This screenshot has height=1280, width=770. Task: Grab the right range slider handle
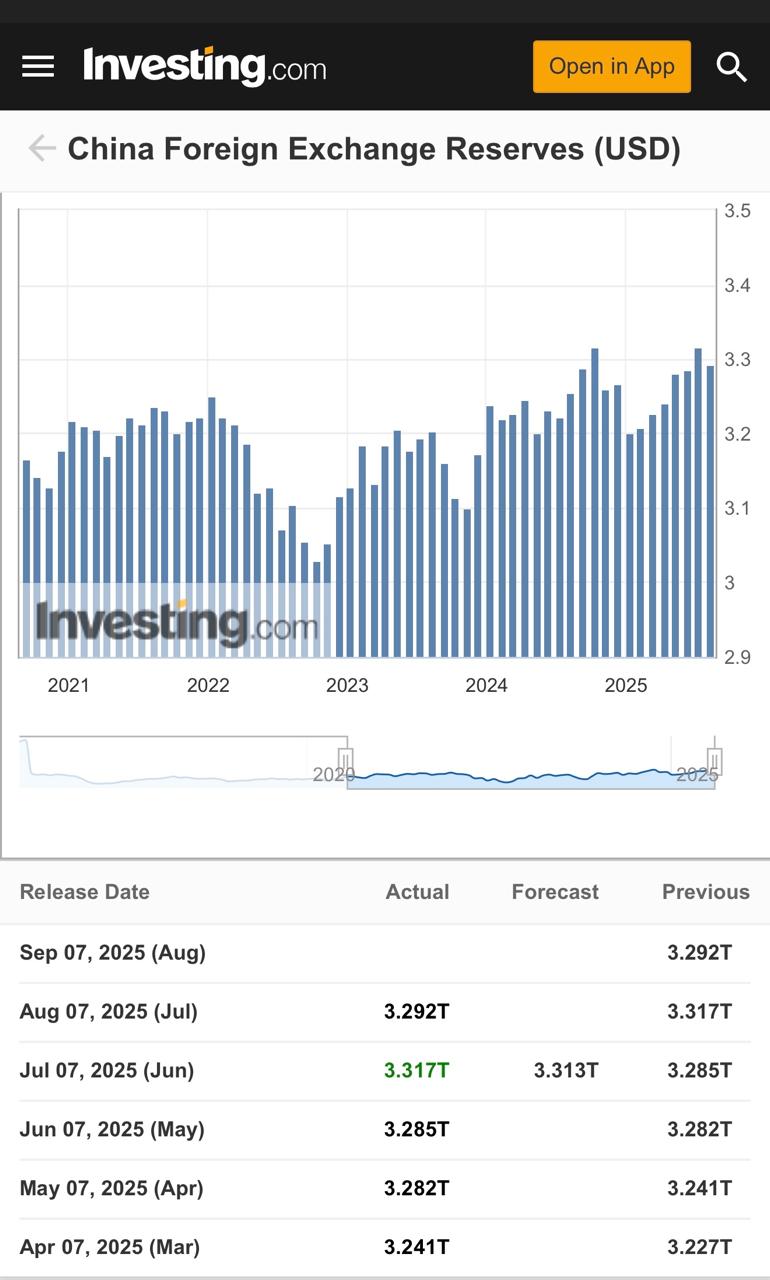pyautogui.click(x=714, y=763)
